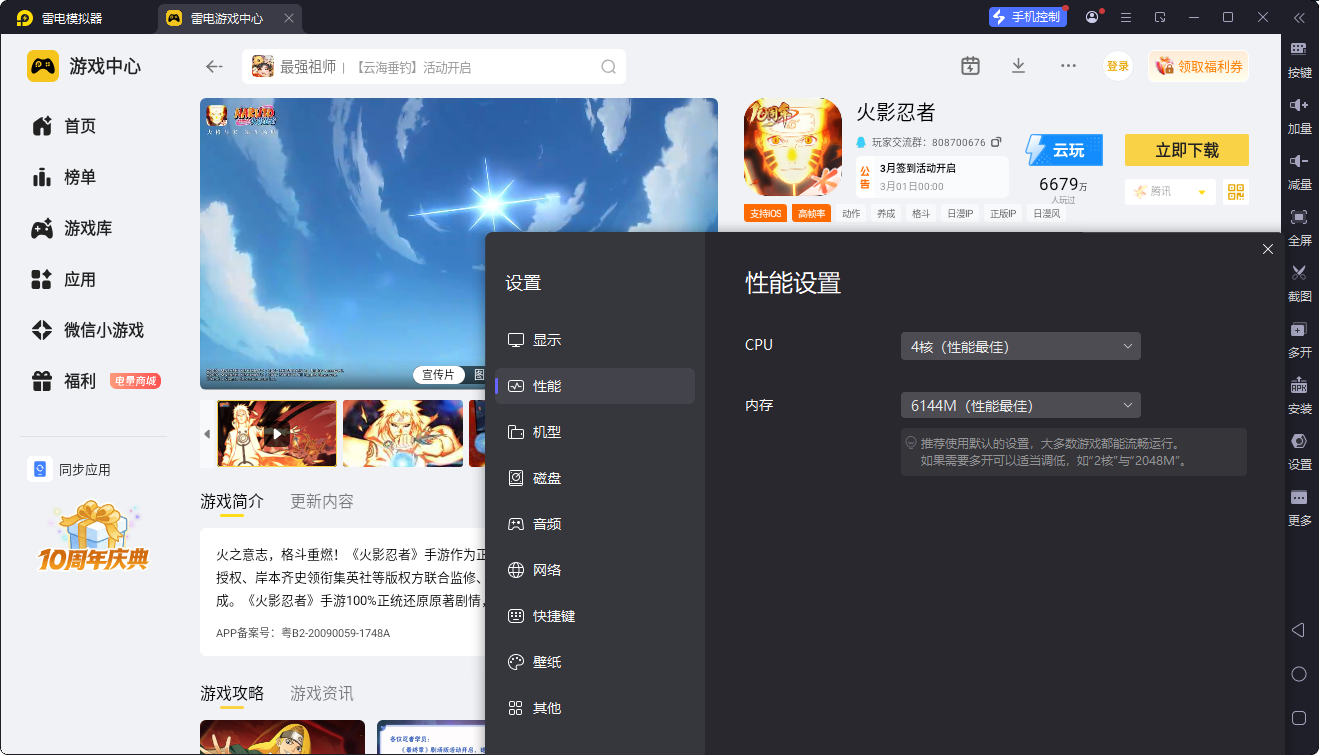Screen dimensions: 1319x755
Task: Open 音频 settings section
Action: pos(595,524)
